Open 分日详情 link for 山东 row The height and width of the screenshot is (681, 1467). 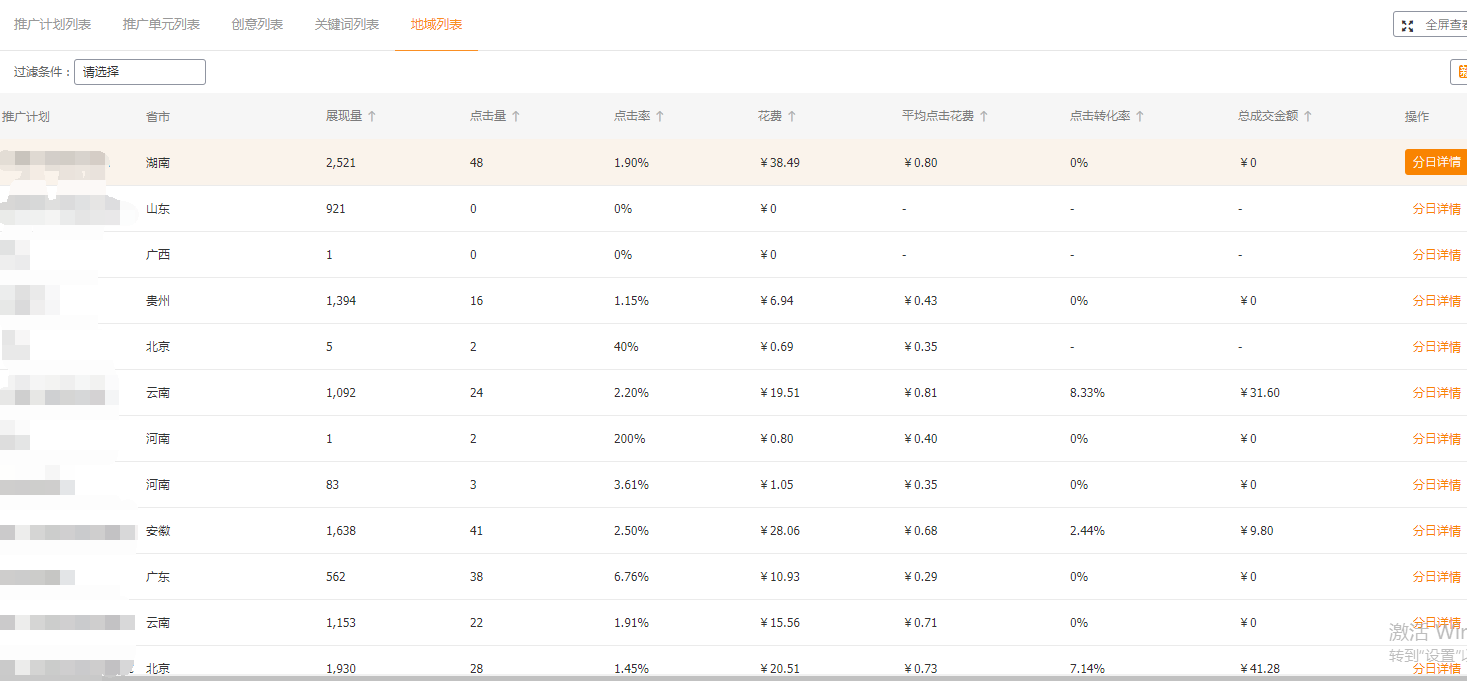[1436, 209]
